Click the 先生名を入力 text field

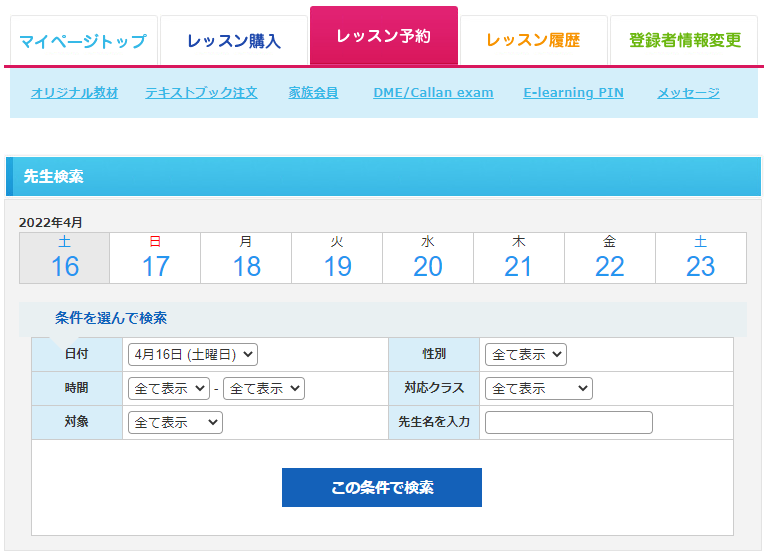click(x=568, y=422)
